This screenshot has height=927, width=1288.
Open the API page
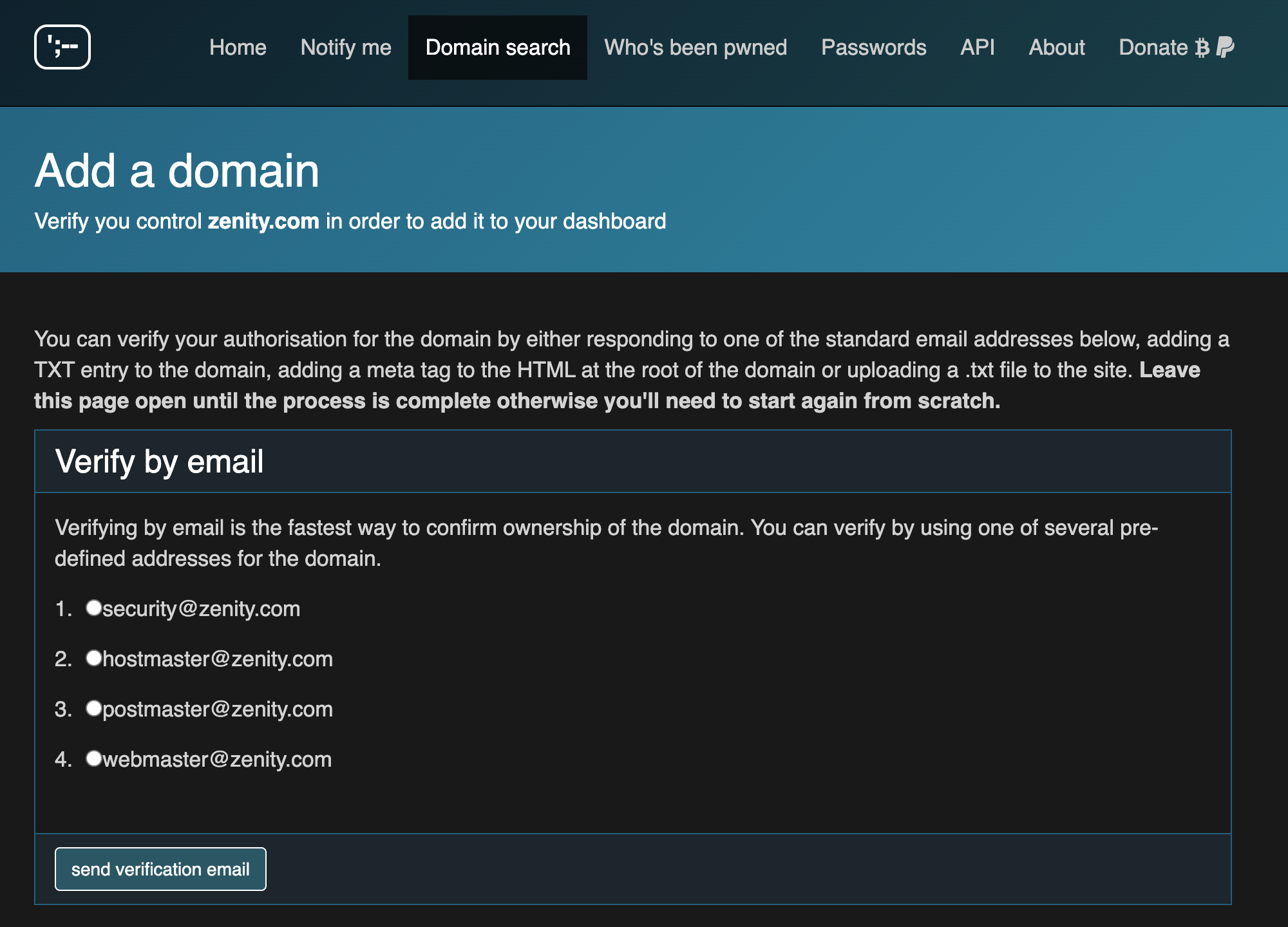pyautogui.click(x=978, y=48)
